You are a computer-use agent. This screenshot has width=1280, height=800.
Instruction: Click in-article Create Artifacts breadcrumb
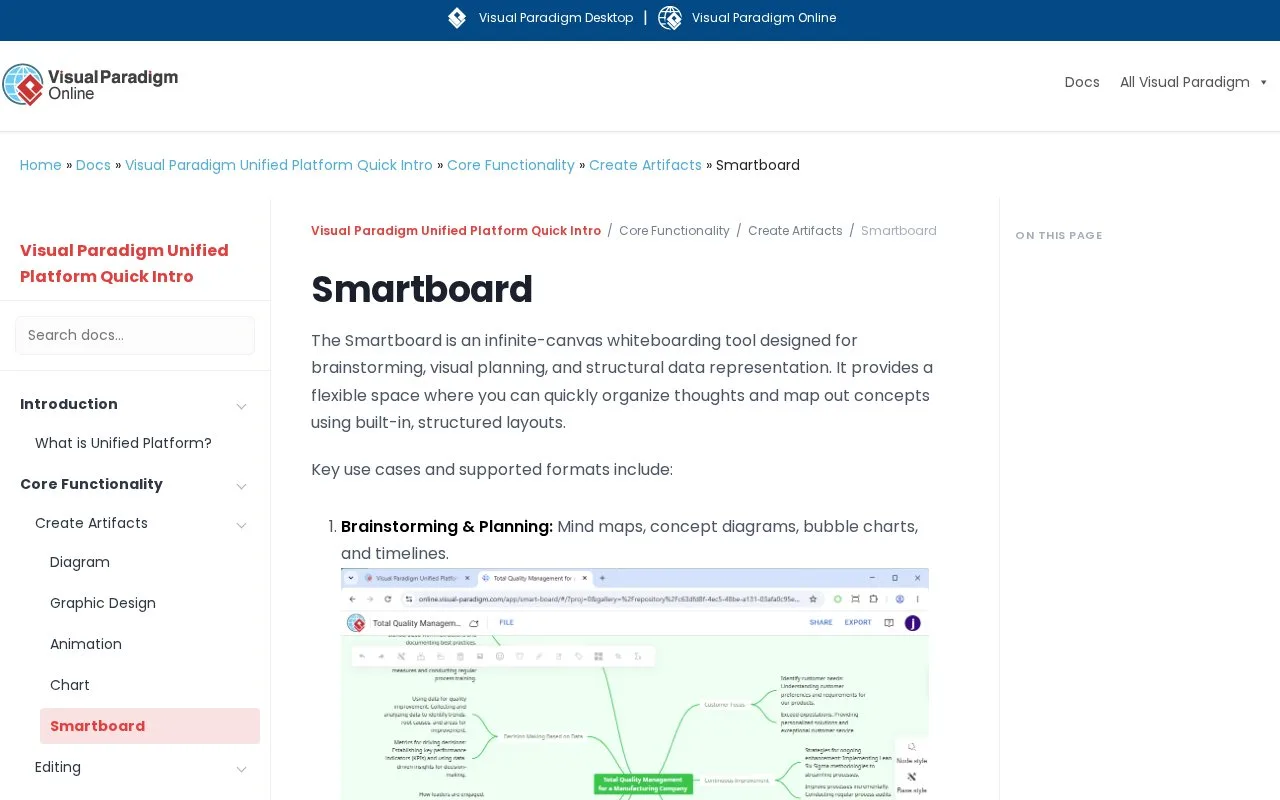pos(795,231)
